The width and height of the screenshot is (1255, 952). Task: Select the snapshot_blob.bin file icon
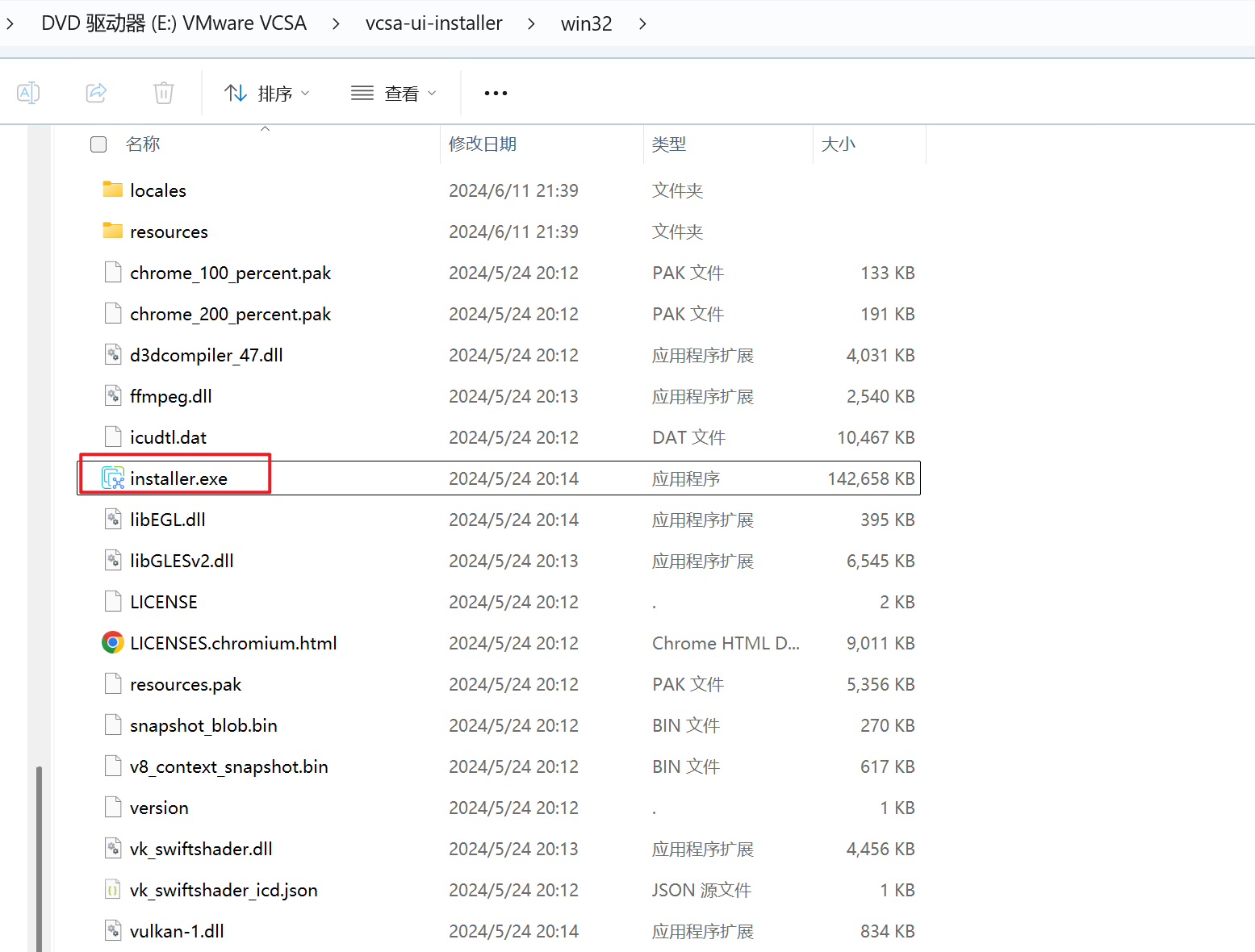pyautogui.click(x=113, y=724)
